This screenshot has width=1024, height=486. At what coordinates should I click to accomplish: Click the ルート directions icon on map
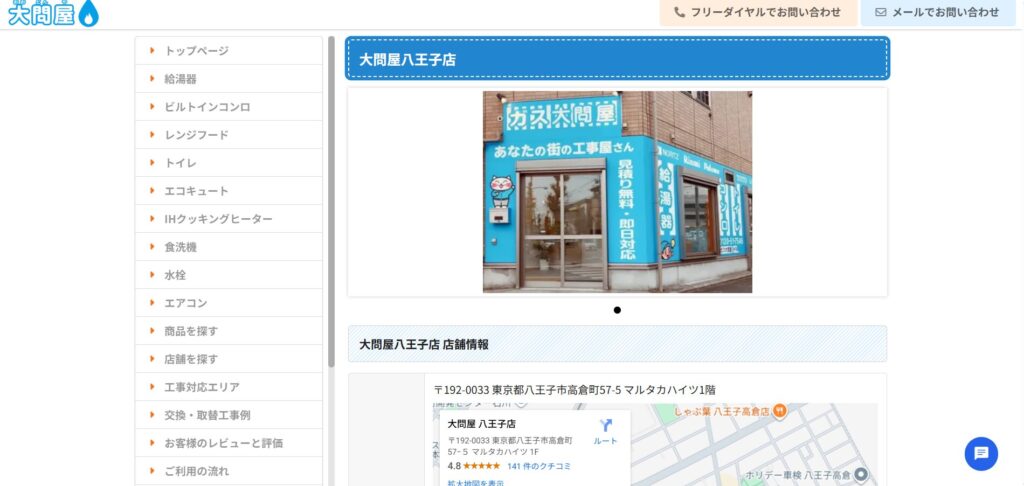click(x=605, y=426)
